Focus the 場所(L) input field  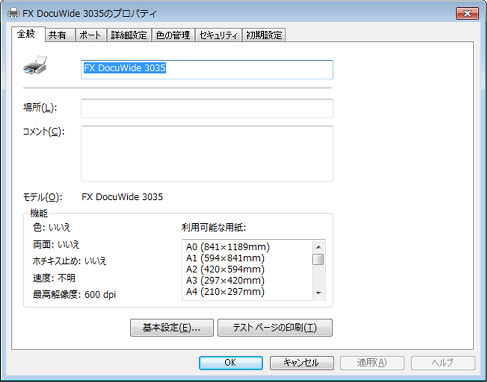click(x=207, y=108)
